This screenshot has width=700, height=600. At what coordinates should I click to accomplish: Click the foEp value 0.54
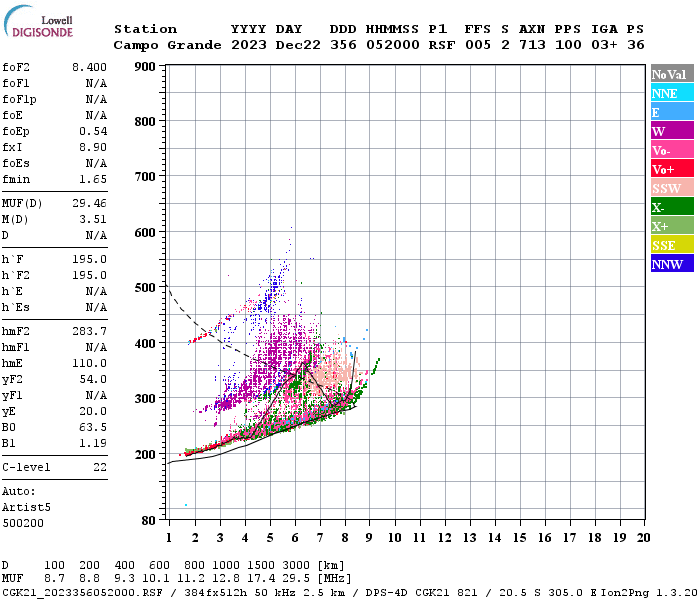click(x=93, y=131)
